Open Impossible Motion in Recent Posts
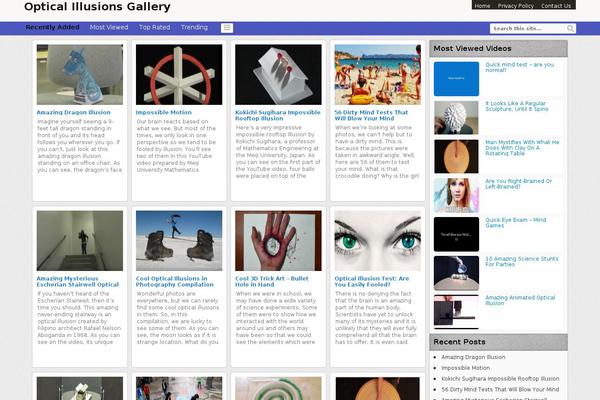 tap(465, 368)
